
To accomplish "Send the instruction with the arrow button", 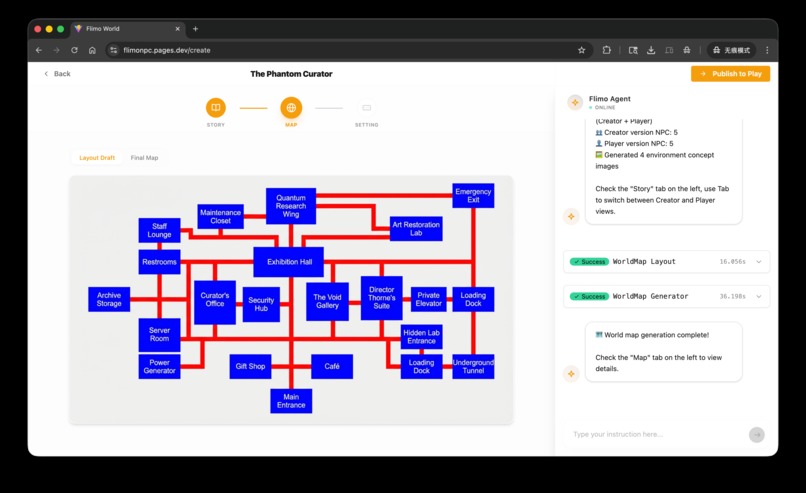I will [x=756, y=434].
